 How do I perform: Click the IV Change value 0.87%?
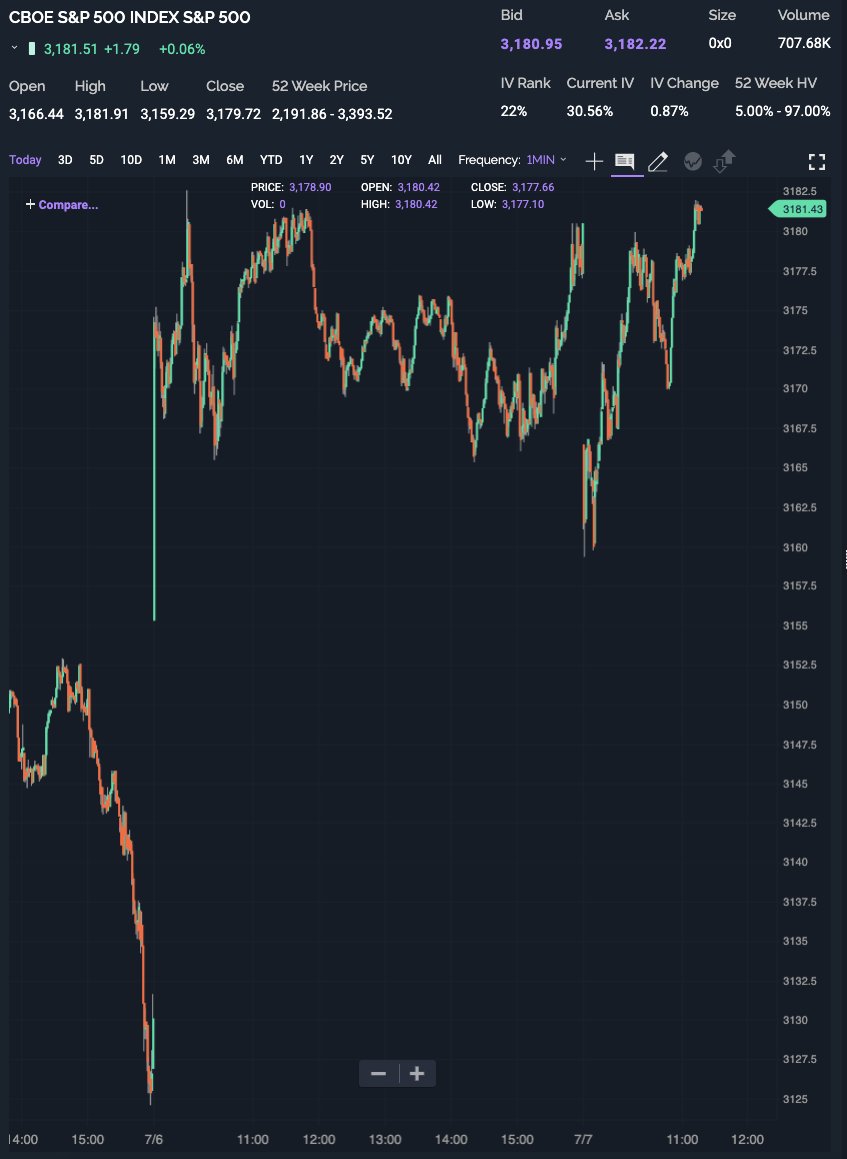point(670,111)
